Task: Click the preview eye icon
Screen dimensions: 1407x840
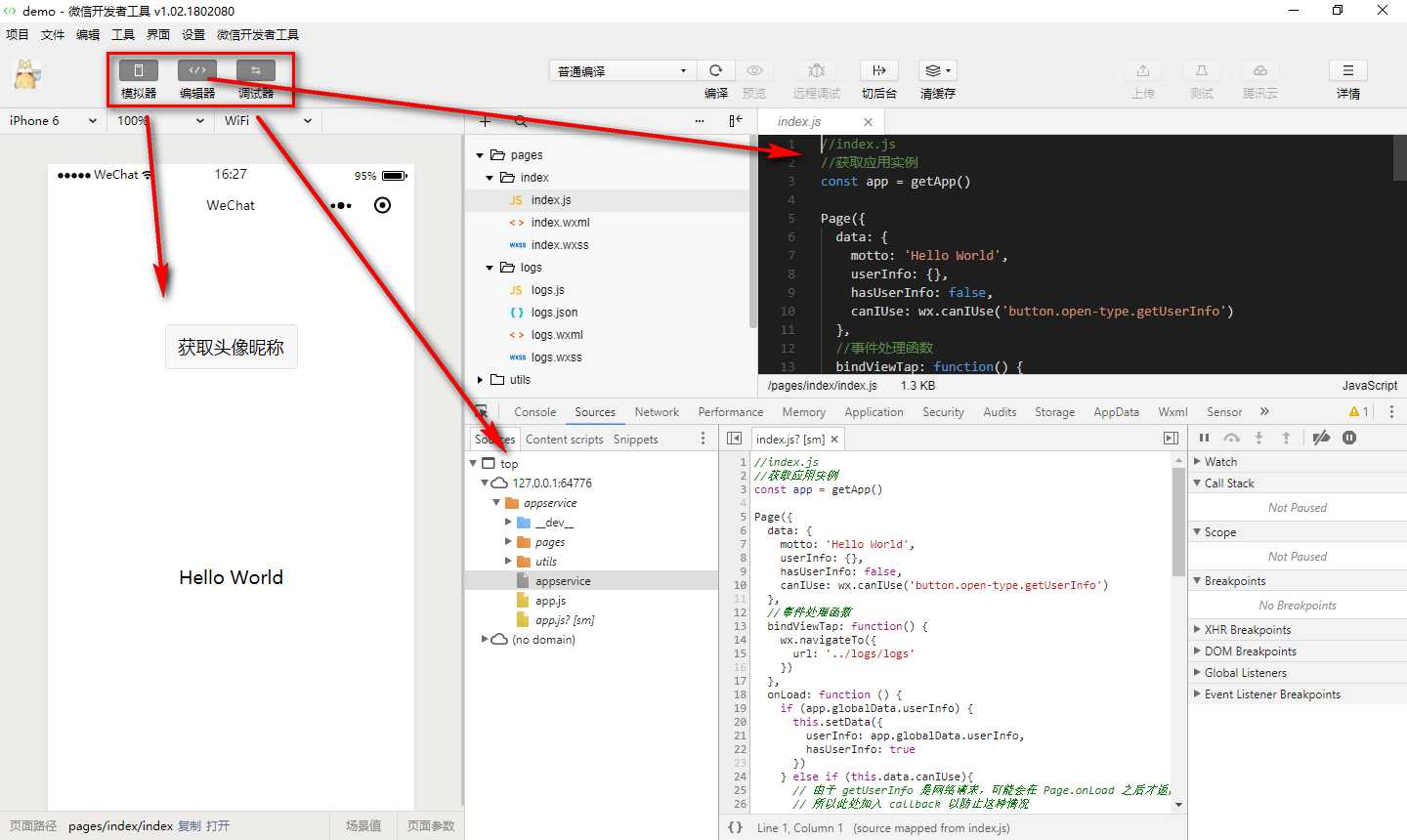Action: coord(754,70)
